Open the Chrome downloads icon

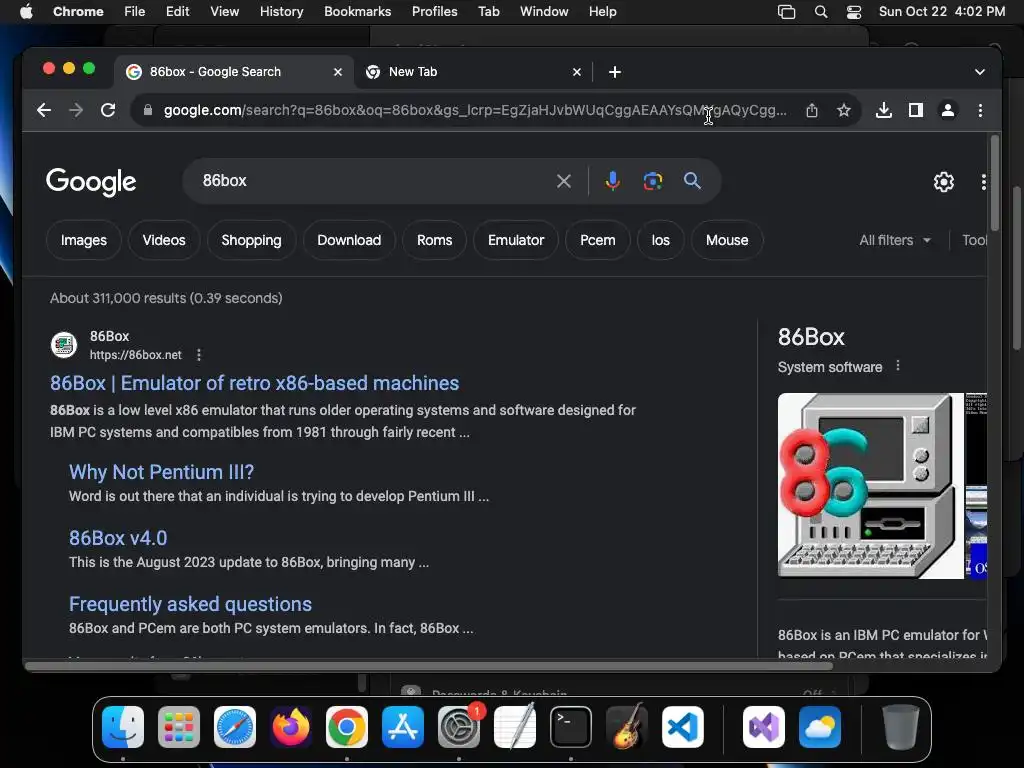tap(884, 110)
